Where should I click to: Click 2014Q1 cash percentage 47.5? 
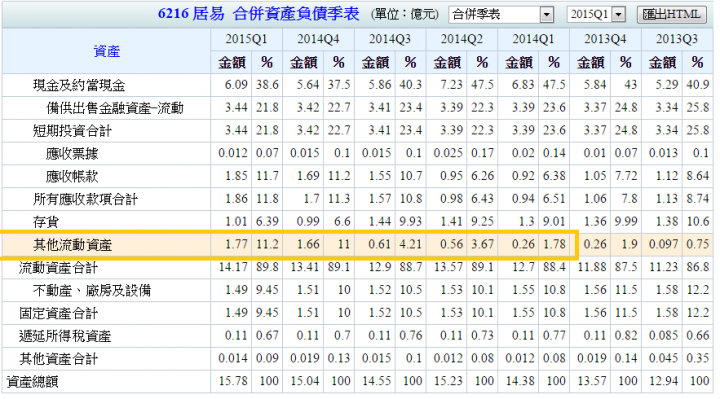click(554, 85)
